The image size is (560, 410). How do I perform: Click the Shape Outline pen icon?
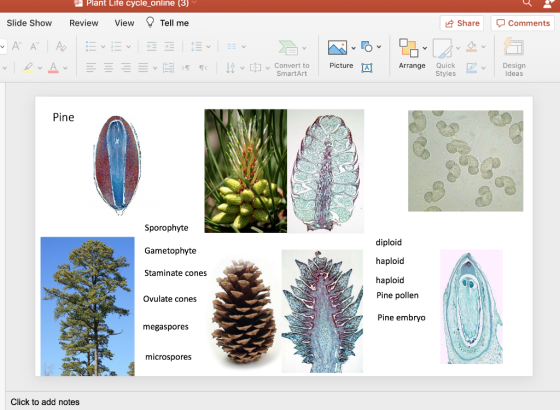[x=472, y=68]
